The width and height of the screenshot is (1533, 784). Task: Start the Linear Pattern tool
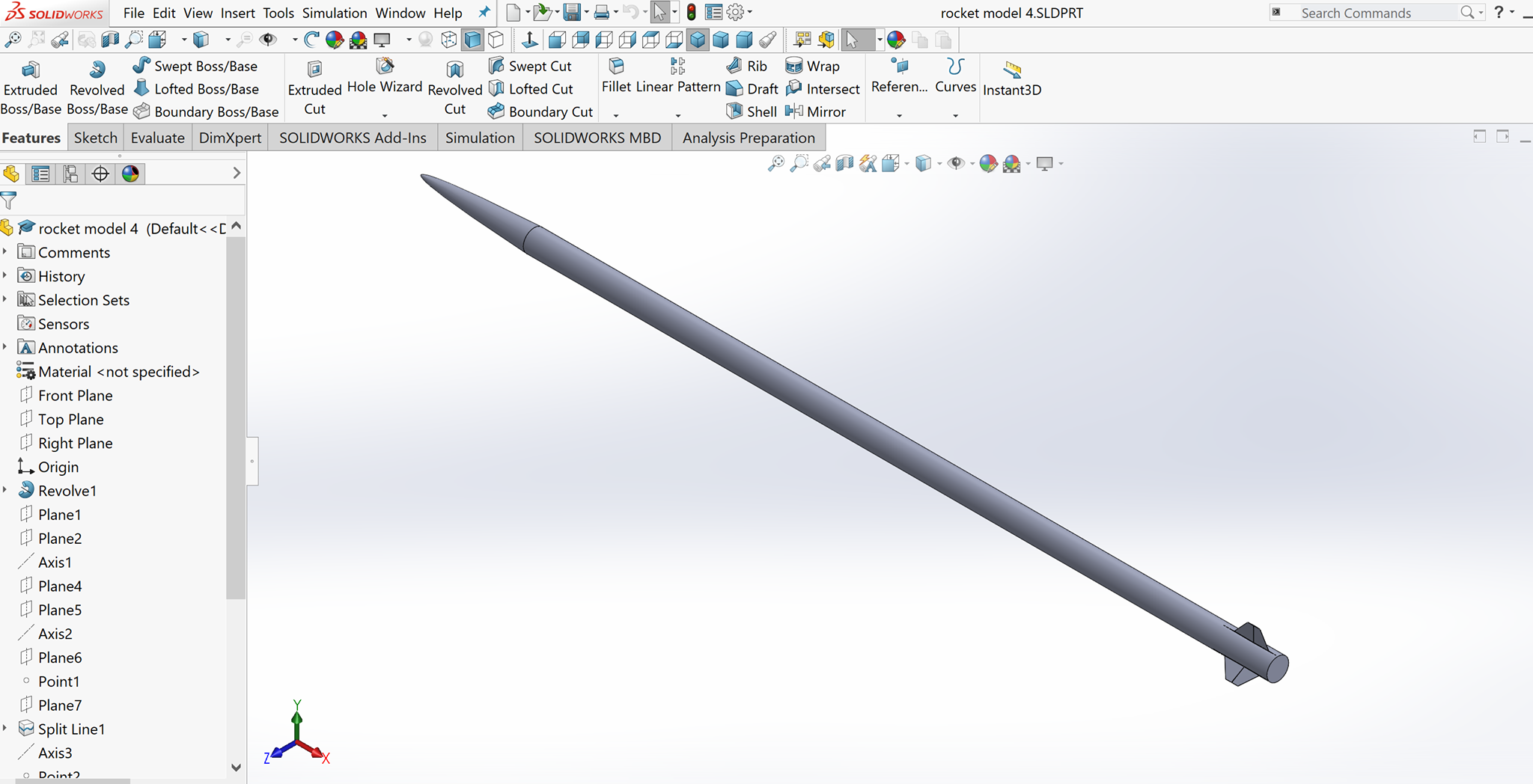click(x=678, y=76)
